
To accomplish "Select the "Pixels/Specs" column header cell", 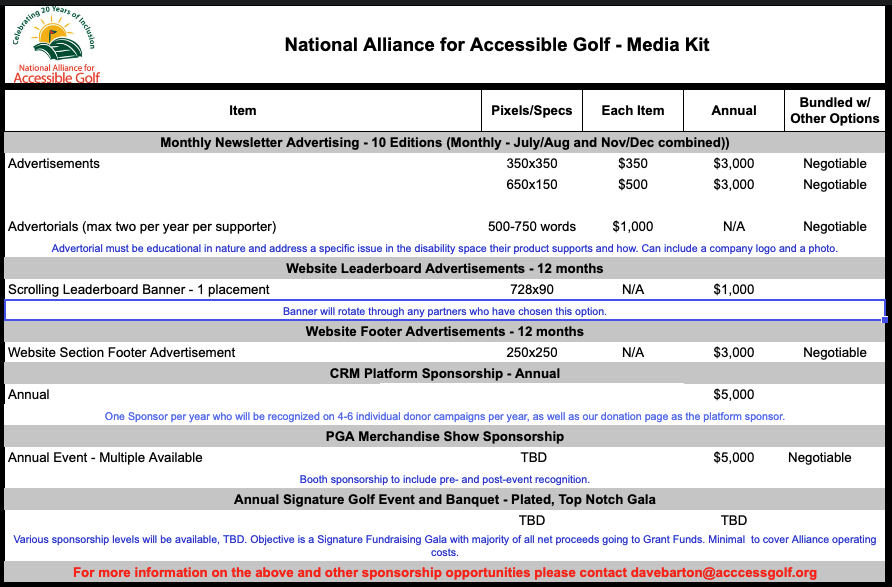I will pyautogui.click(x=532, y=110).
